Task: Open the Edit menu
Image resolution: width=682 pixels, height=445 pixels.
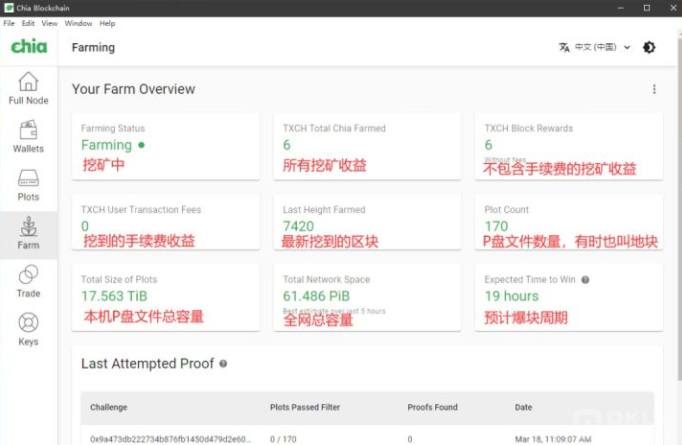Action: (x=28, y=23)
